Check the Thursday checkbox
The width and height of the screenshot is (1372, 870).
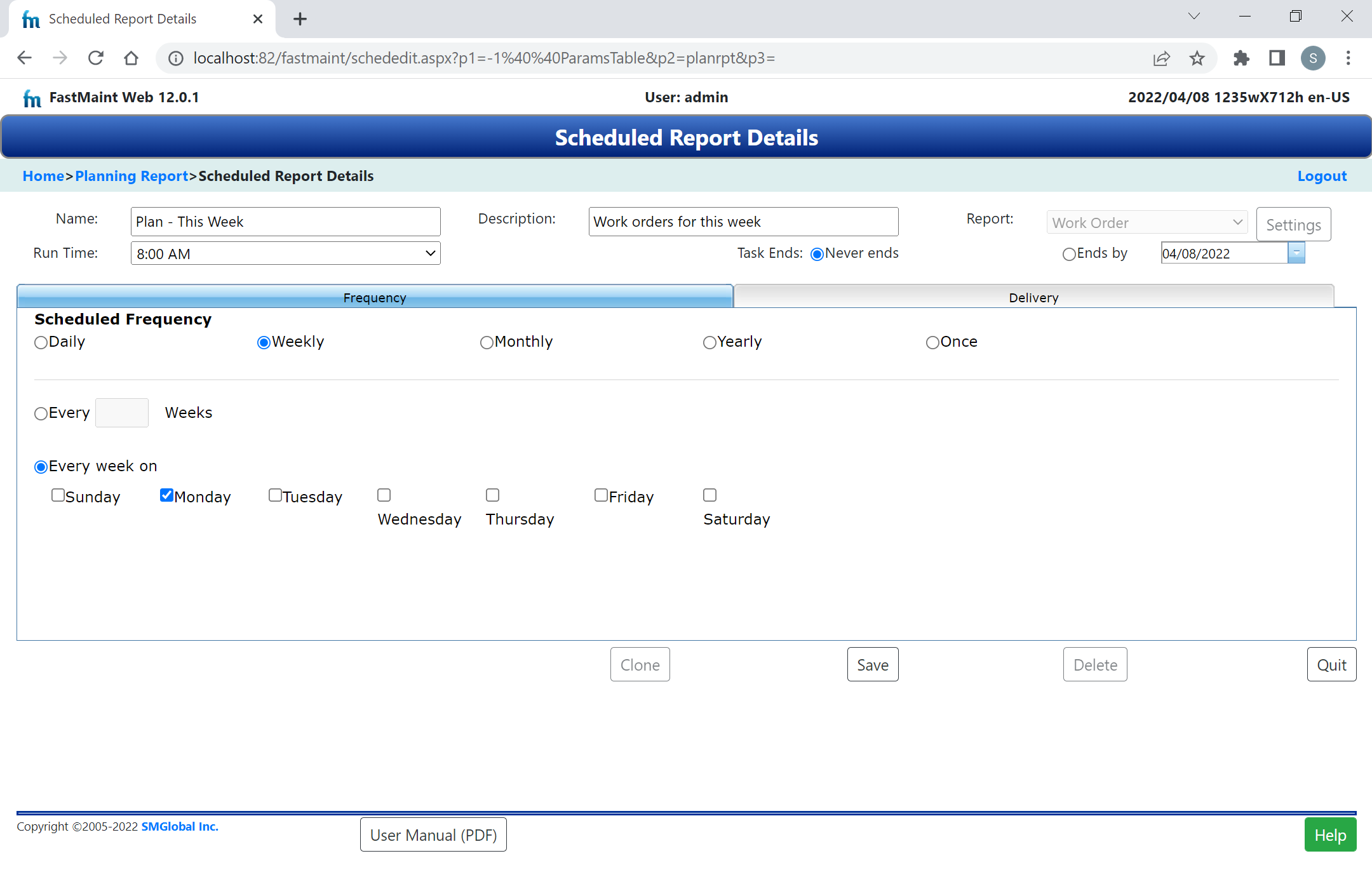coord(493,495)
